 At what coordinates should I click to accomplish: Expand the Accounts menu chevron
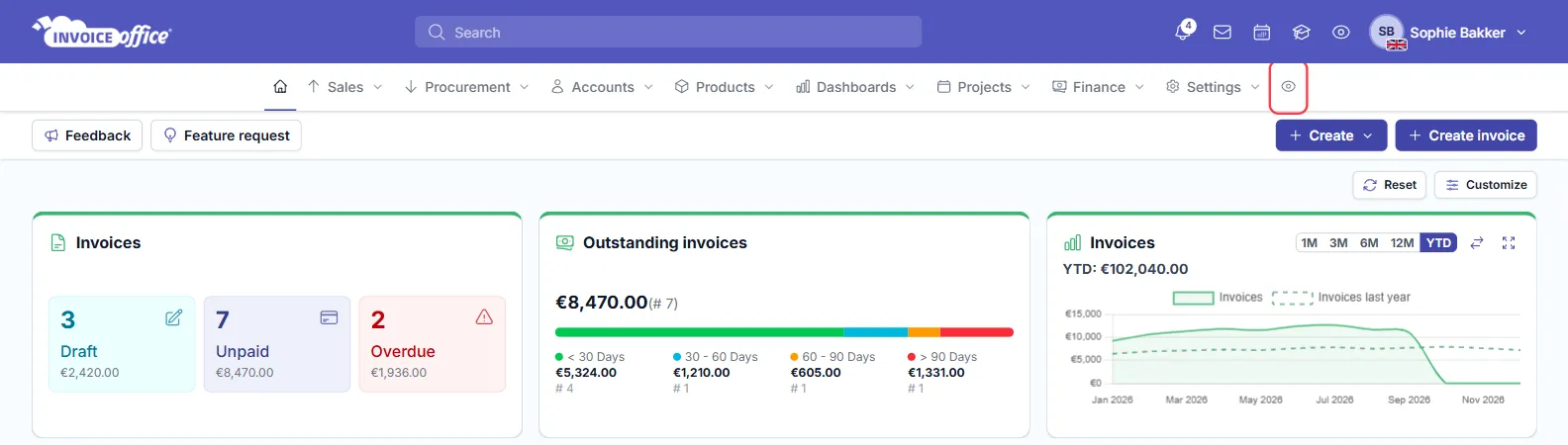click(648, 87)
